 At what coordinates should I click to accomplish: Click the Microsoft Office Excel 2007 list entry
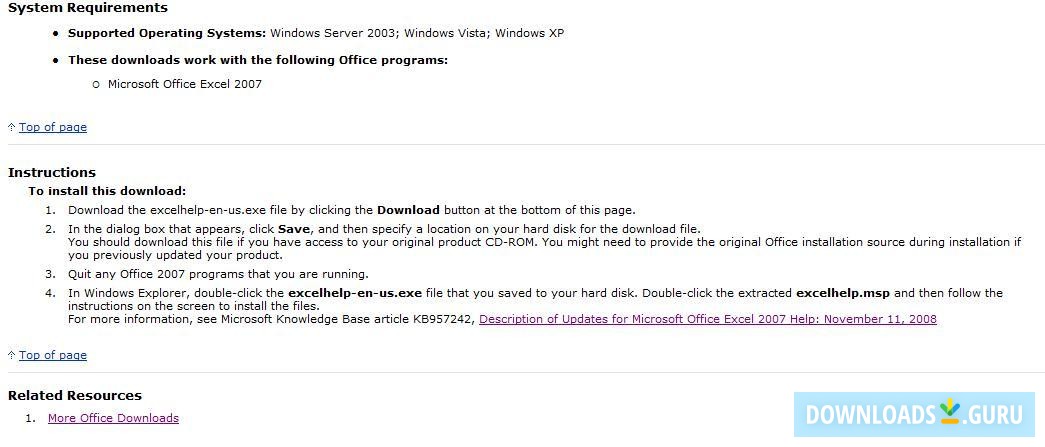coord(185,84)
